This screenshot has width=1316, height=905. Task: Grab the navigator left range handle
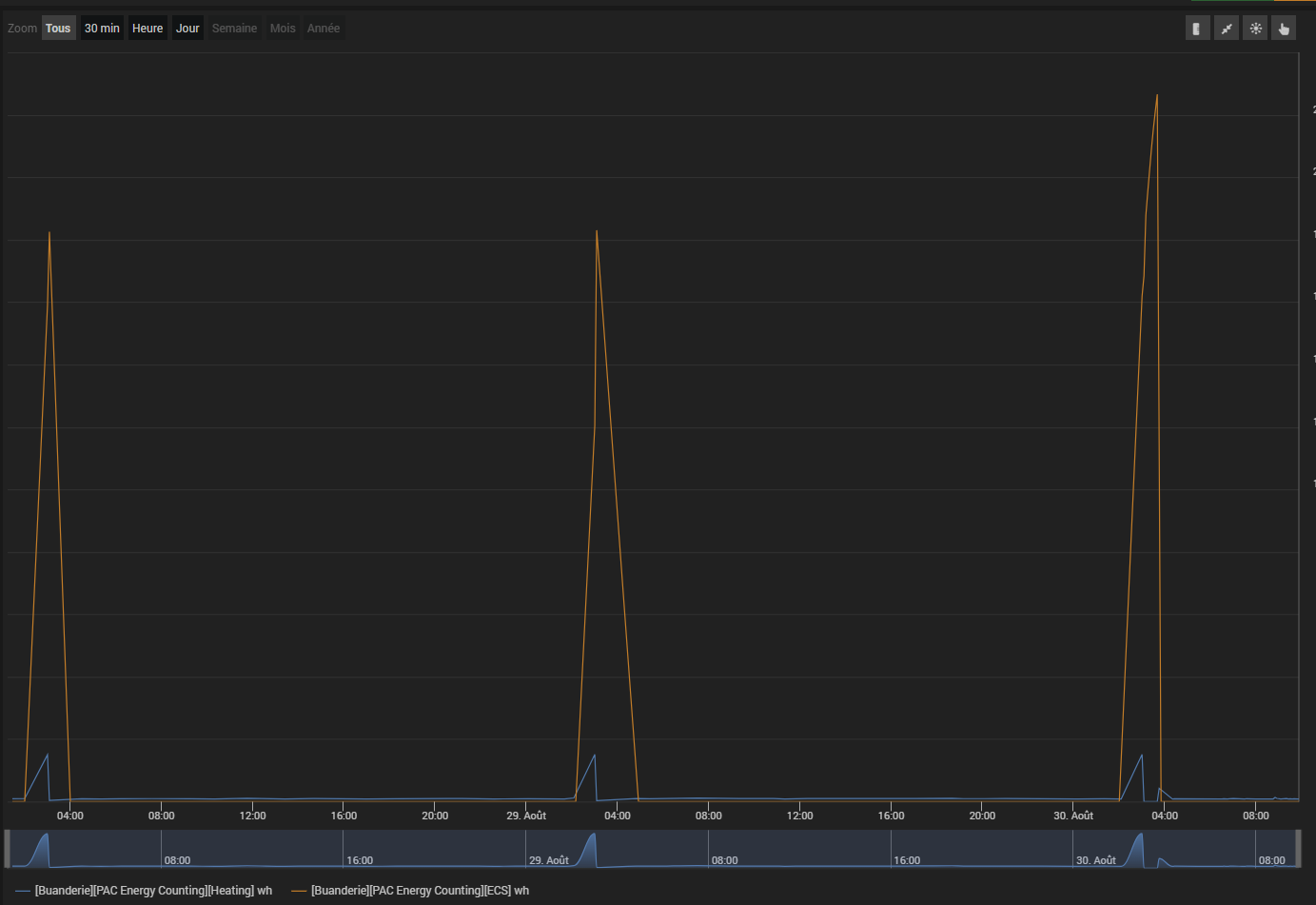pos(8,849)
